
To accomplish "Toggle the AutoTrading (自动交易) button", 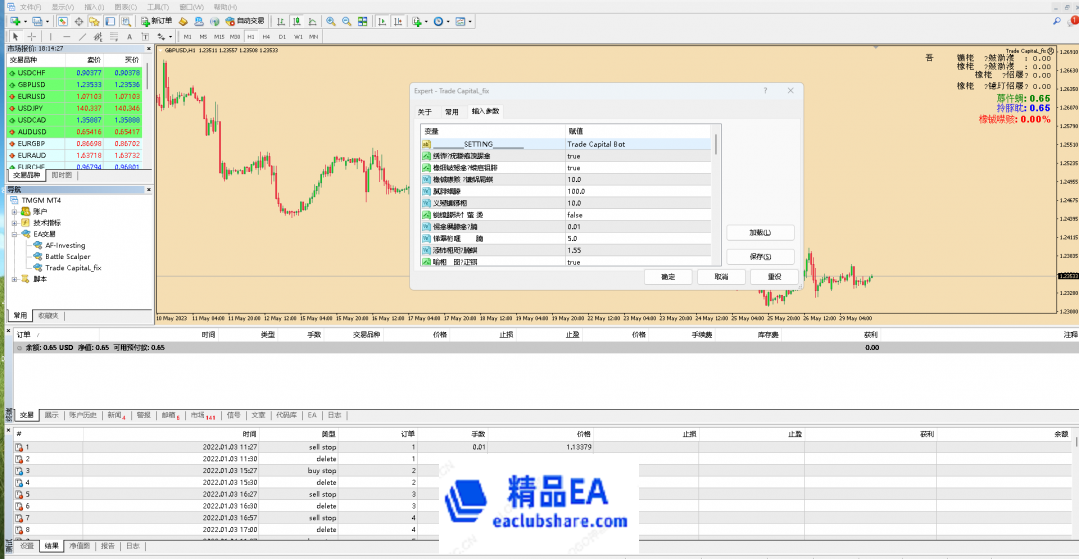I will (244, 21).
